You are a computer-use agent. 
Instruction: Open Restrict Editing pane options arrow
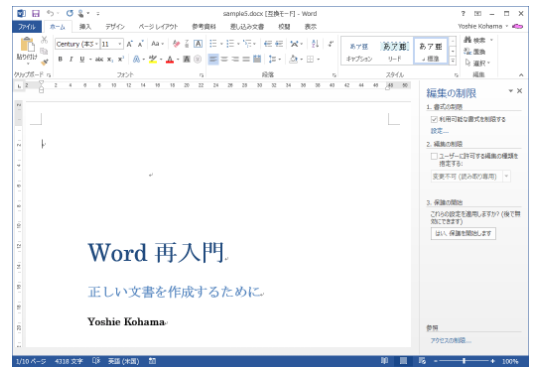click(x=511, y=91)
